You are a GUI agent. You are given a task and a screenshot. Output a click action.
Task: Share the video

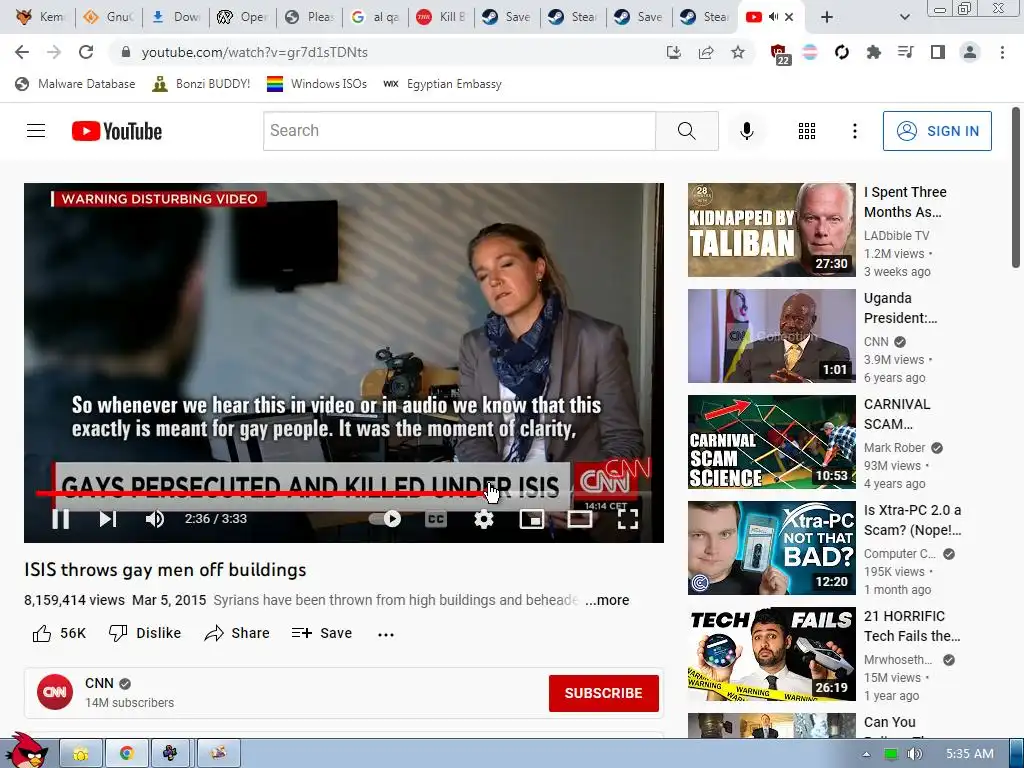236,633
